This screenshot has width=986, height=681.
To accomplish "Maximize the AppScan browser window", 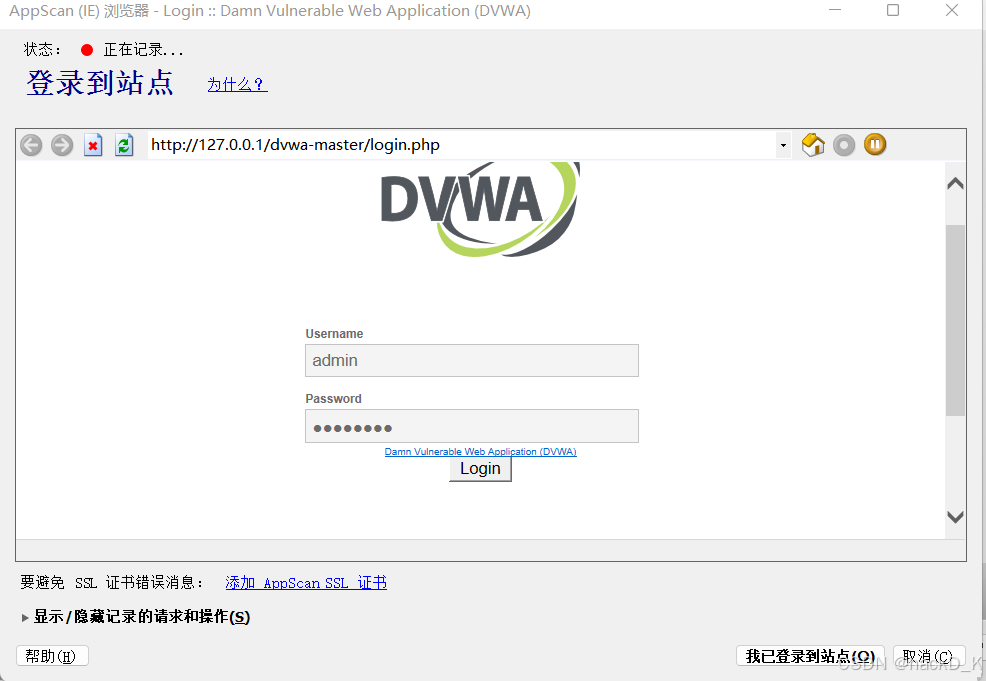I will [892, 10].
